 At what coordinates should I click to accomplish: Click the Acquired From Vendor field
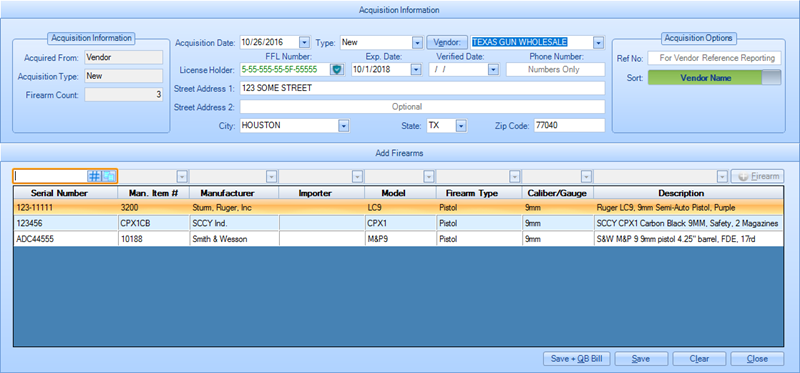pos(124,57)
